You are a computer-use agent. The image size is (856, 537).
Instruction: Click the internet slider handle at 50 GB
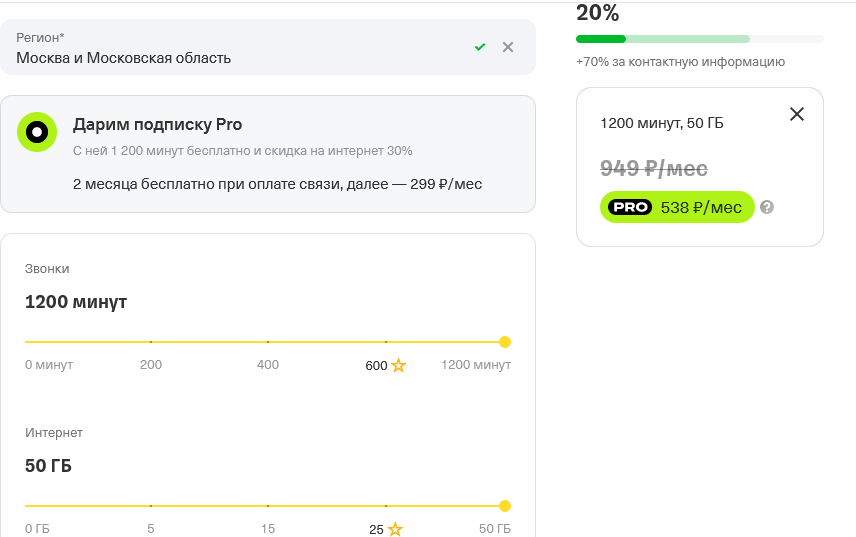pos(505,506)
